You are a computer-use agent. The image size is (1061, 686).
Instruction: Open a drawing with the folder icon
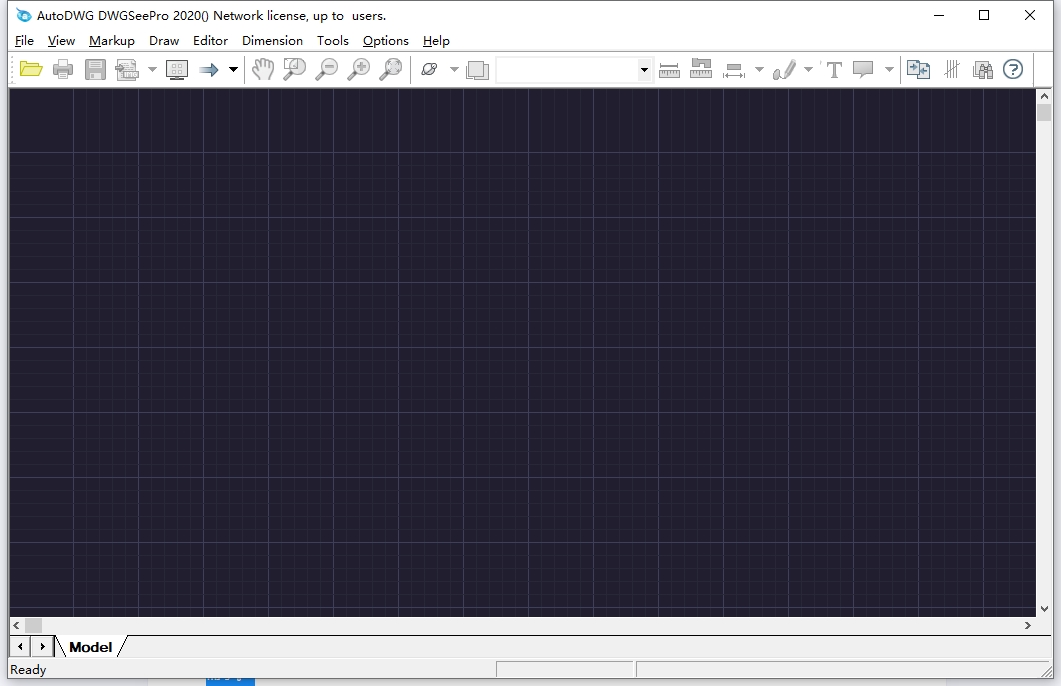[x=31, y=69]
